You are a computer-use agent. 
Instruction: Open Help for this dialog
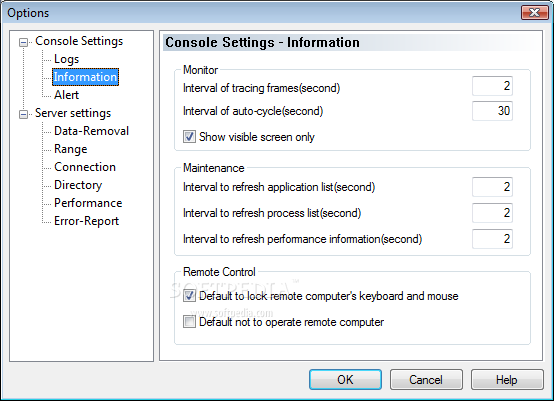(507, 380)
